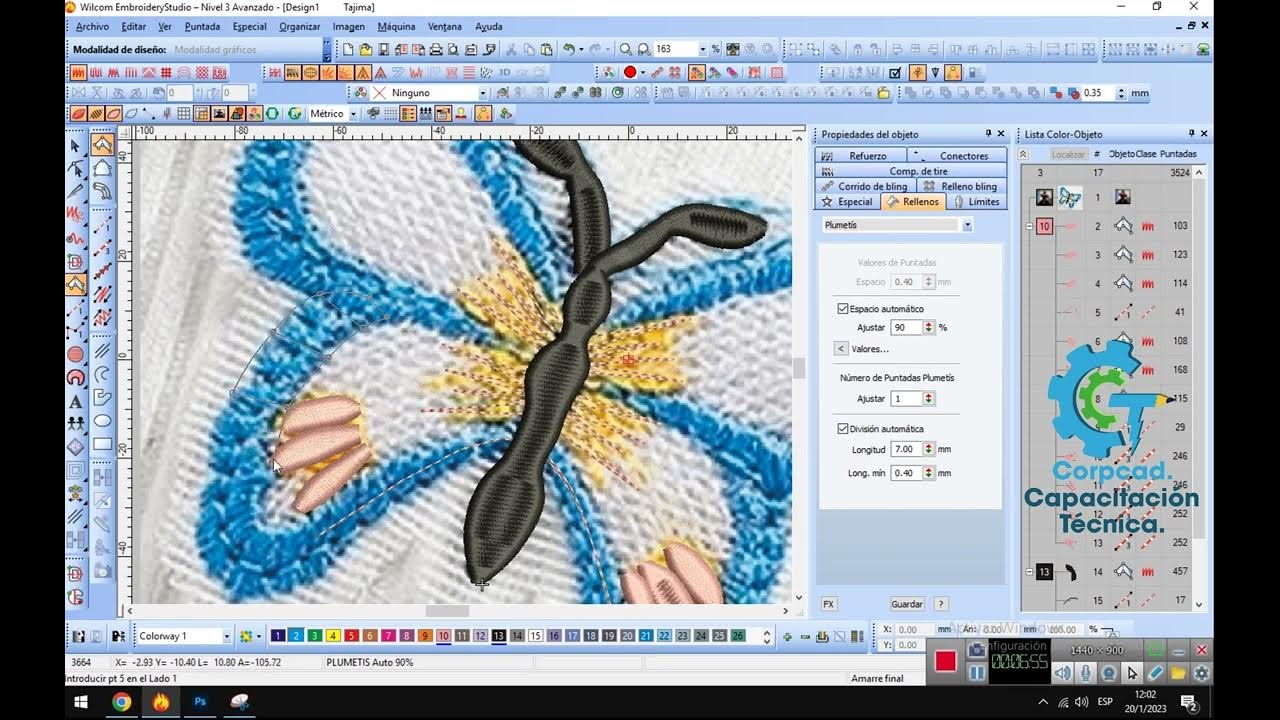Select the red ring arc tool
This screenshot has height=720, width=1280.
pyautogui.click(x=76, y=378)
